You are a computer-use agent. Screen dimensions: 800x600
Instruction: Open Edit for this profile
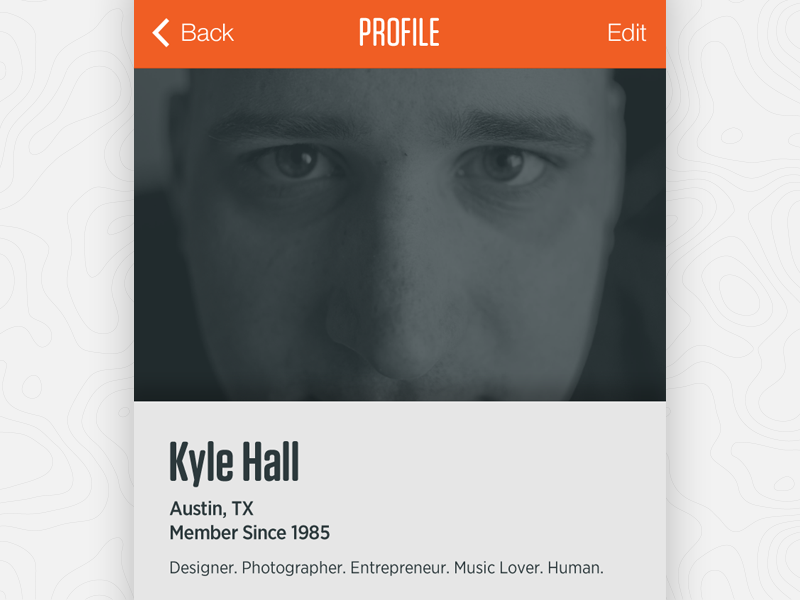[626, 33]
